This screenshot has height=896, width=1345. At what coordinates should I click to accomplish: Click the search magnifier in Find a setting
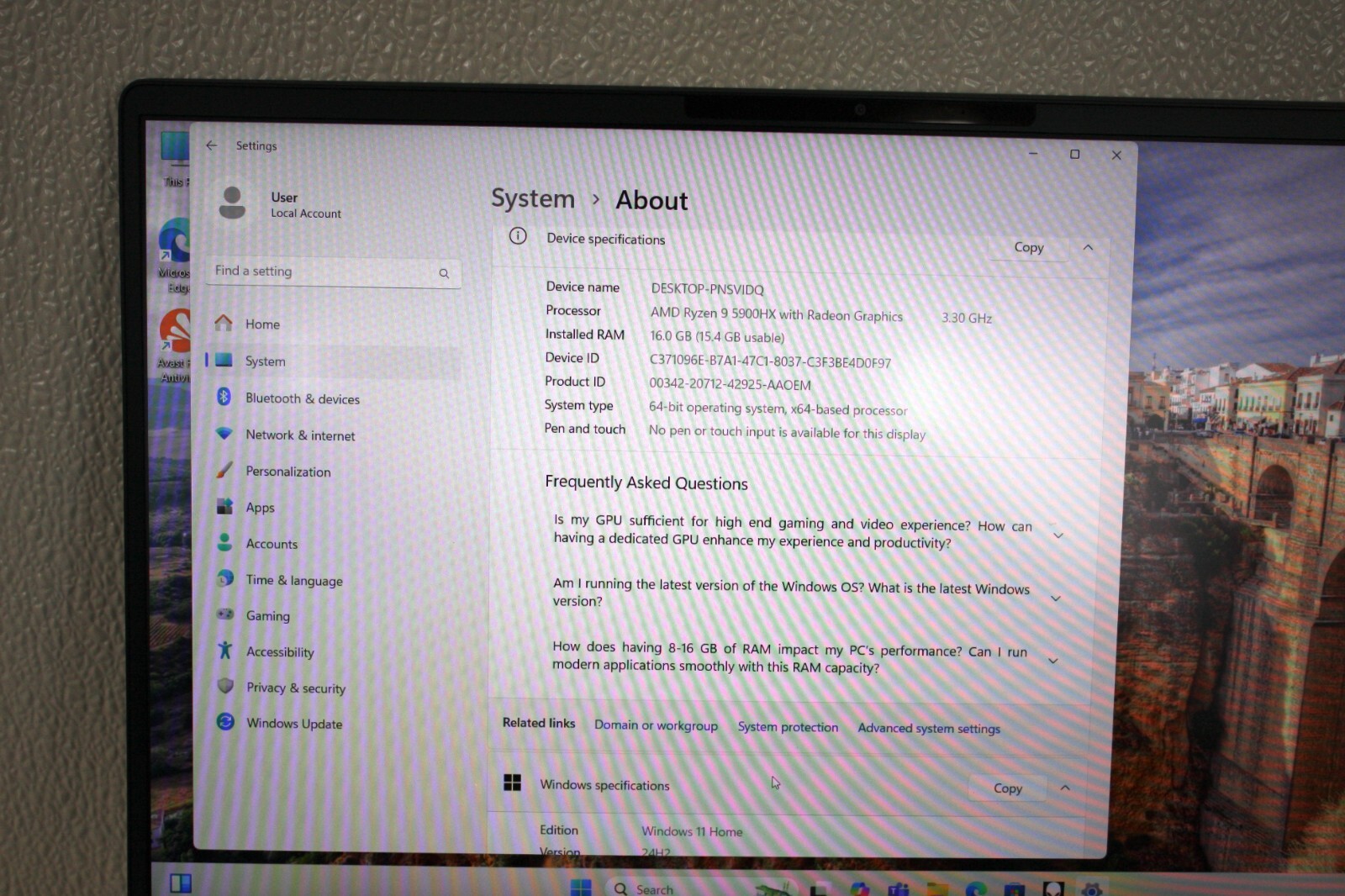(x=444, y=273)
